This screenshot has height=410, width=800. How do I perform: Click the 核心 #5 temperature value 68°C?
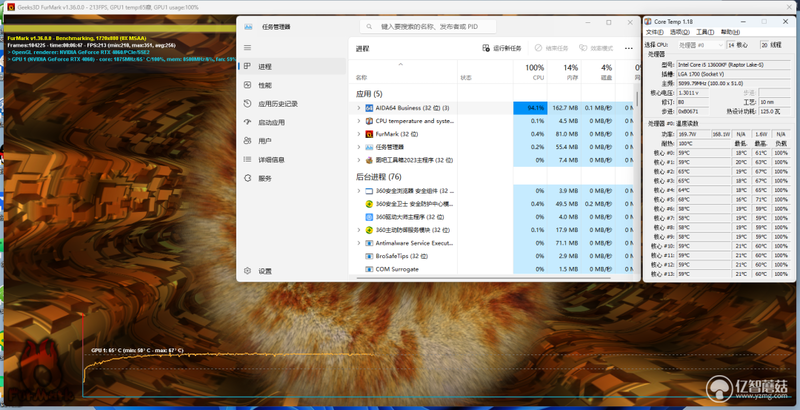[704, 199]
